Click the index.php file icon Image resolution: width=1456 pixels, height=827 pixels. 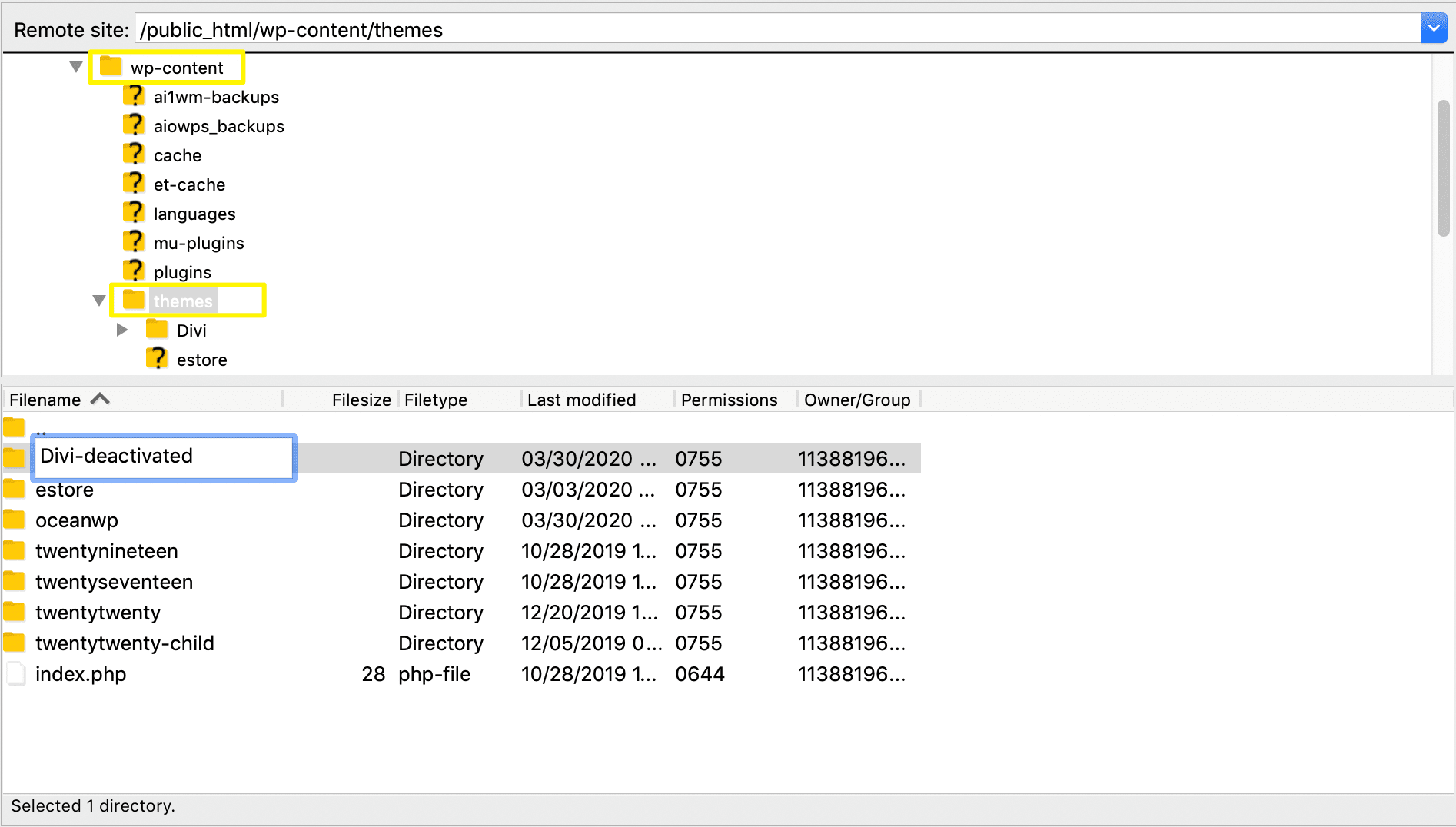pos(15,673)
